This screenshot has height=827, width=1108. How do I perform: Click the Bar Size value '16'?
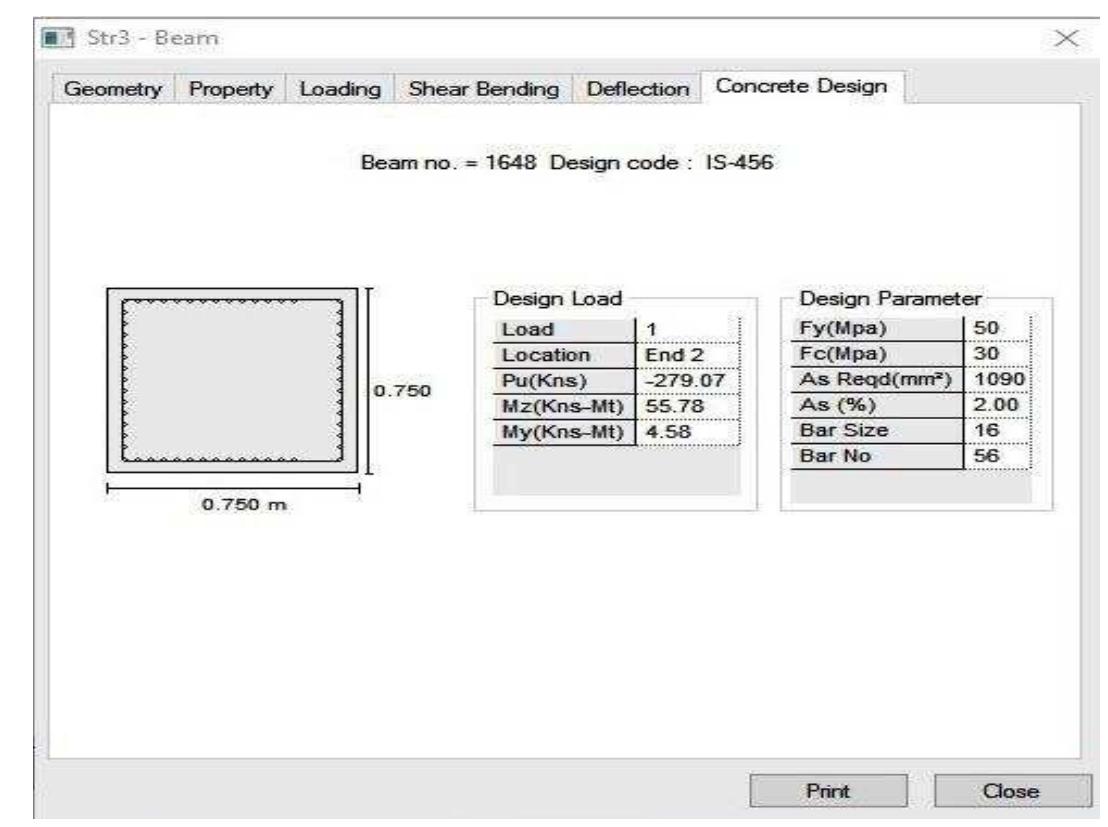coord(997,430)
